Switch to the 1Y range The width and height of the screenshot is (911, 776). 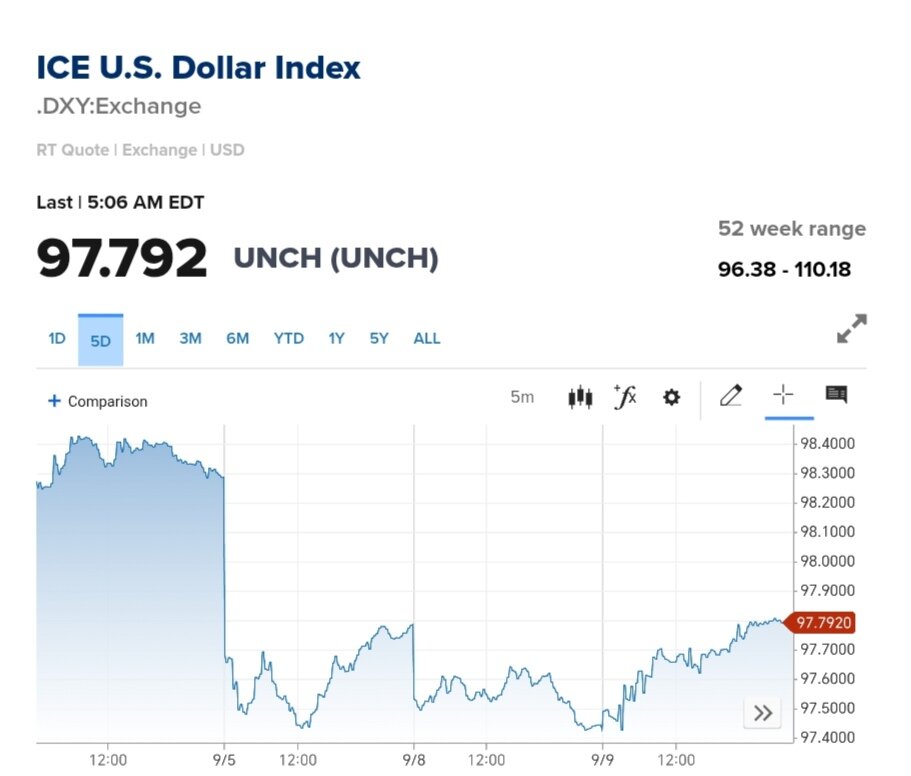click(x=336, y=338)
